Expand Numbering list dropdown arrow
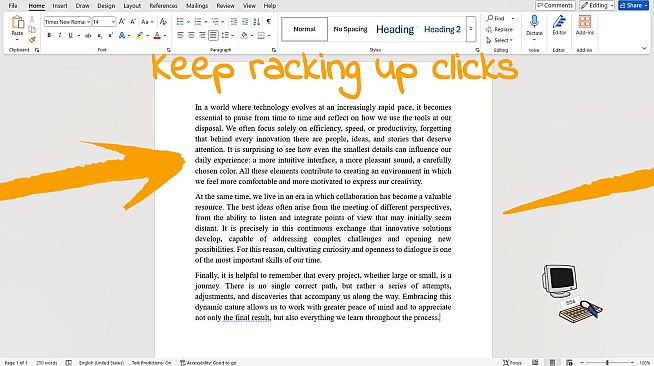Viewport: 654px width, 366px height. [x=206, y=22]
